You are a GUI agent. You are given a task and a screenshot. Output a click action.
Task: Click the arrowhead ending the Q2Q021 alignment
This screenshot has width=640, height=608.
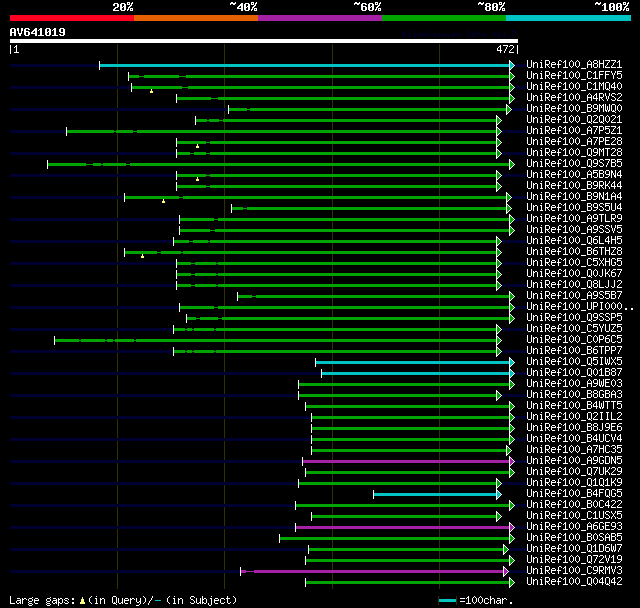click(x=499, y=120)
